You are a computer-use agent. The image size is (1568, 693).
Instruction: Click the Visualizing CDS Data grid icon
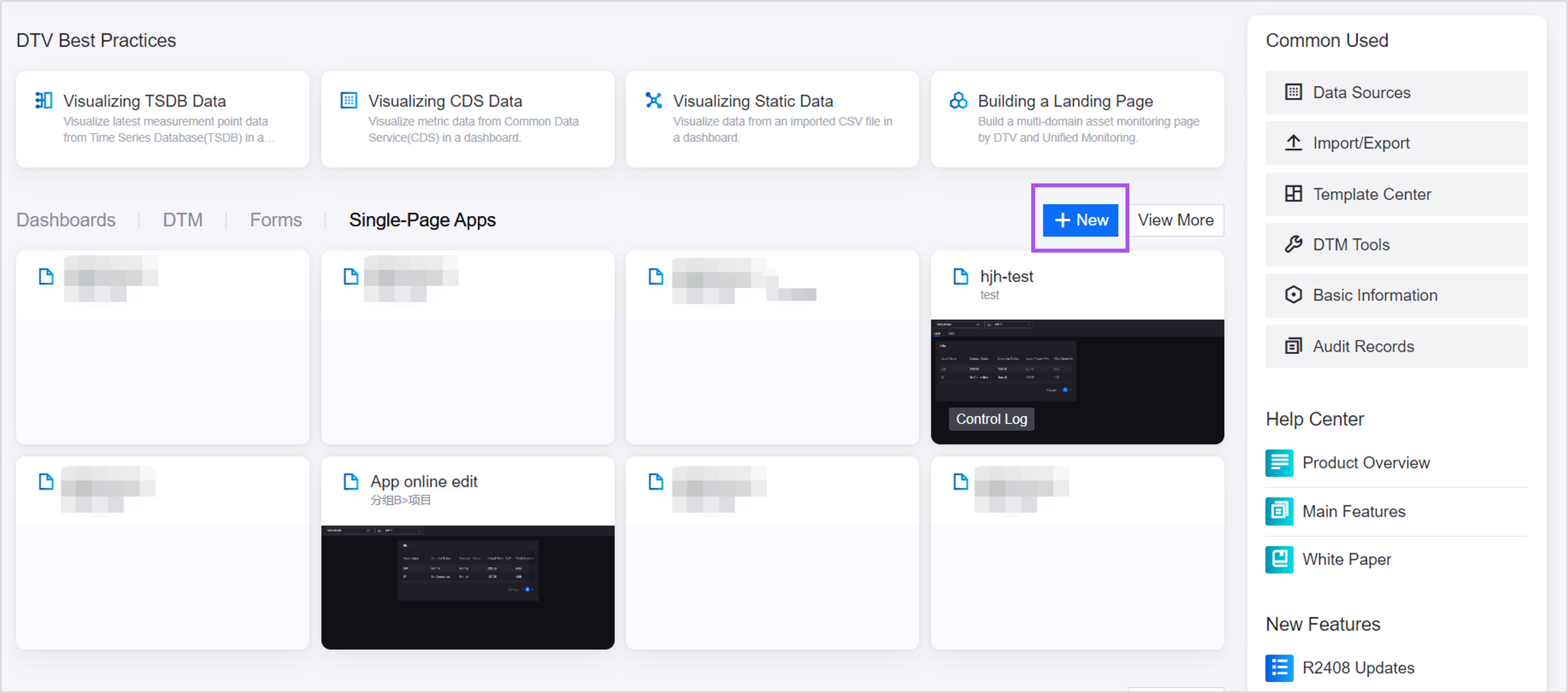pos(348,101)
